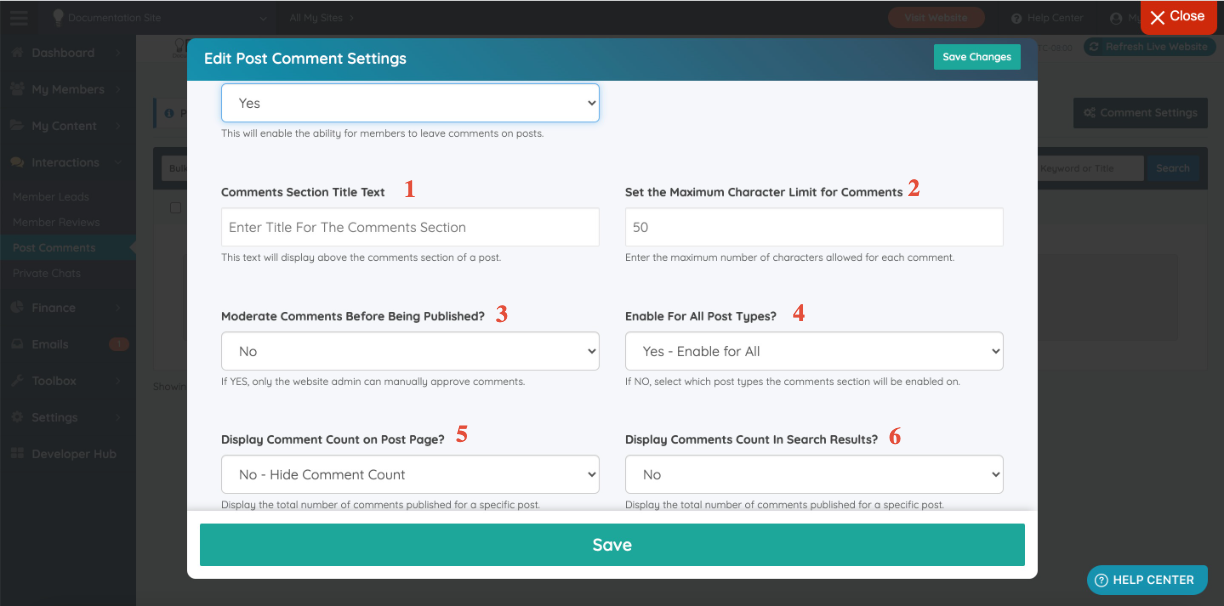Tick the select-all checkbox in the posts table
This screenshot has height=606, width=1224.
[x=176, y=207]
